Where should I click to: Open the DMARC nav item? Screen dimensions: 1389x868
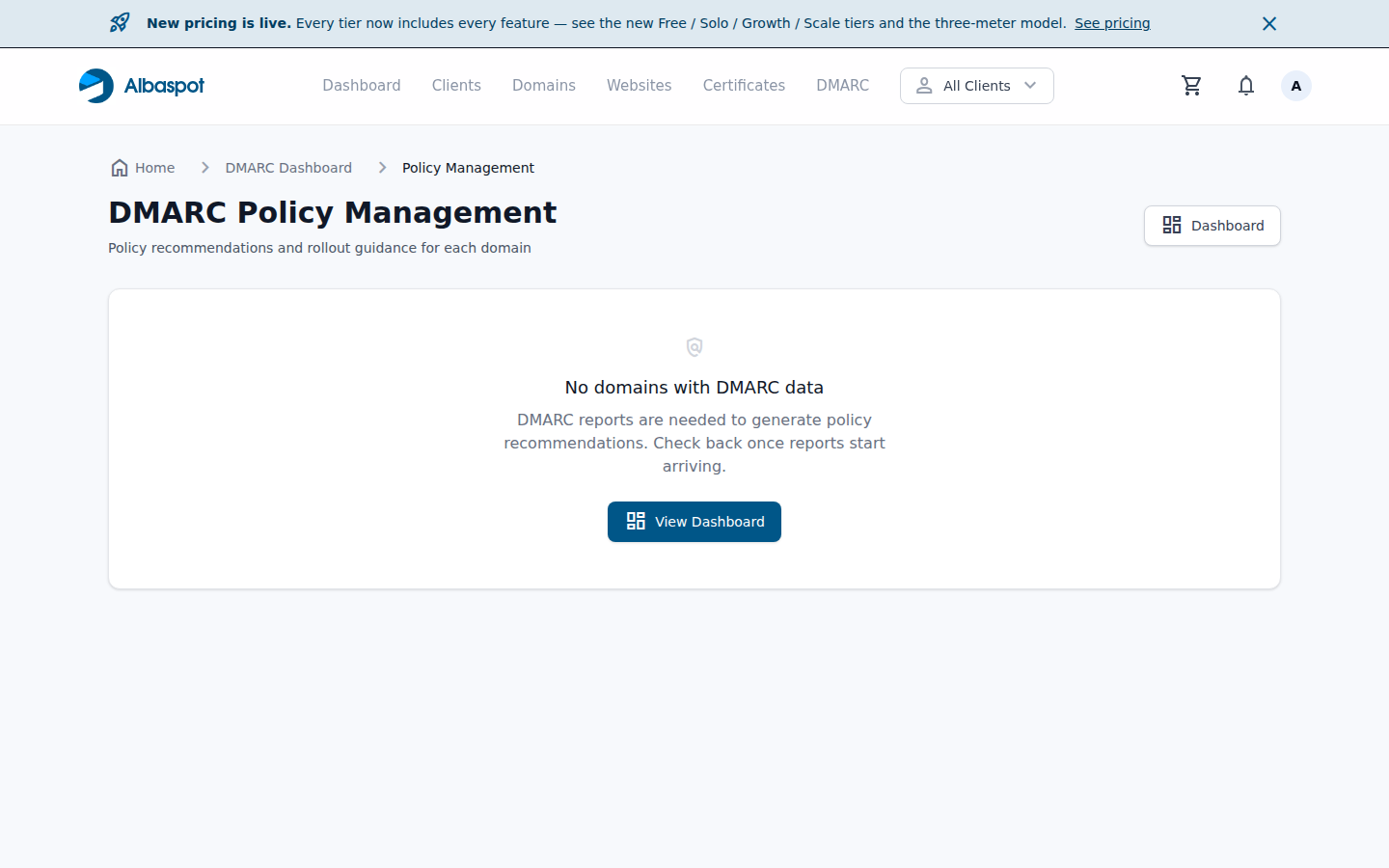(x=843, y=86)
